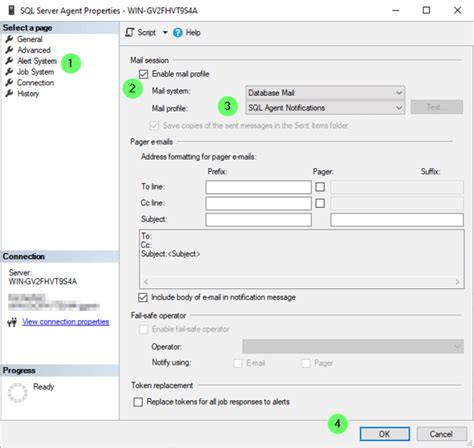
Task: Click the Cc line Suffix field
Action: tap(397, 203)
